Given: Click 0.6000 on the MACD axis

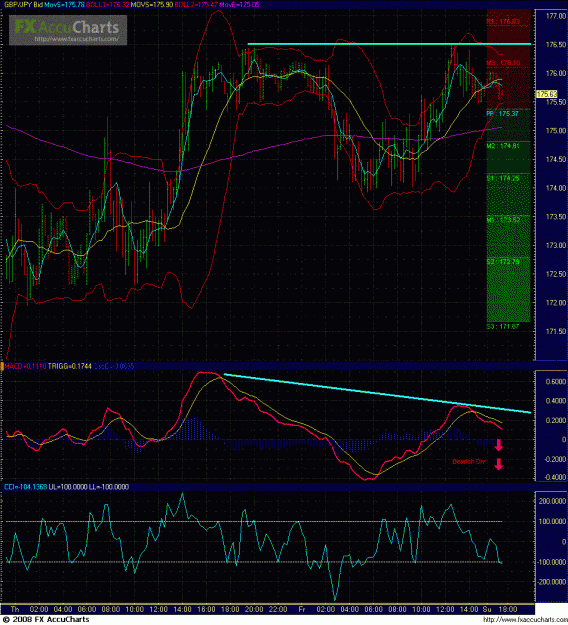Looking at the screenshot, I should (556, 382).
